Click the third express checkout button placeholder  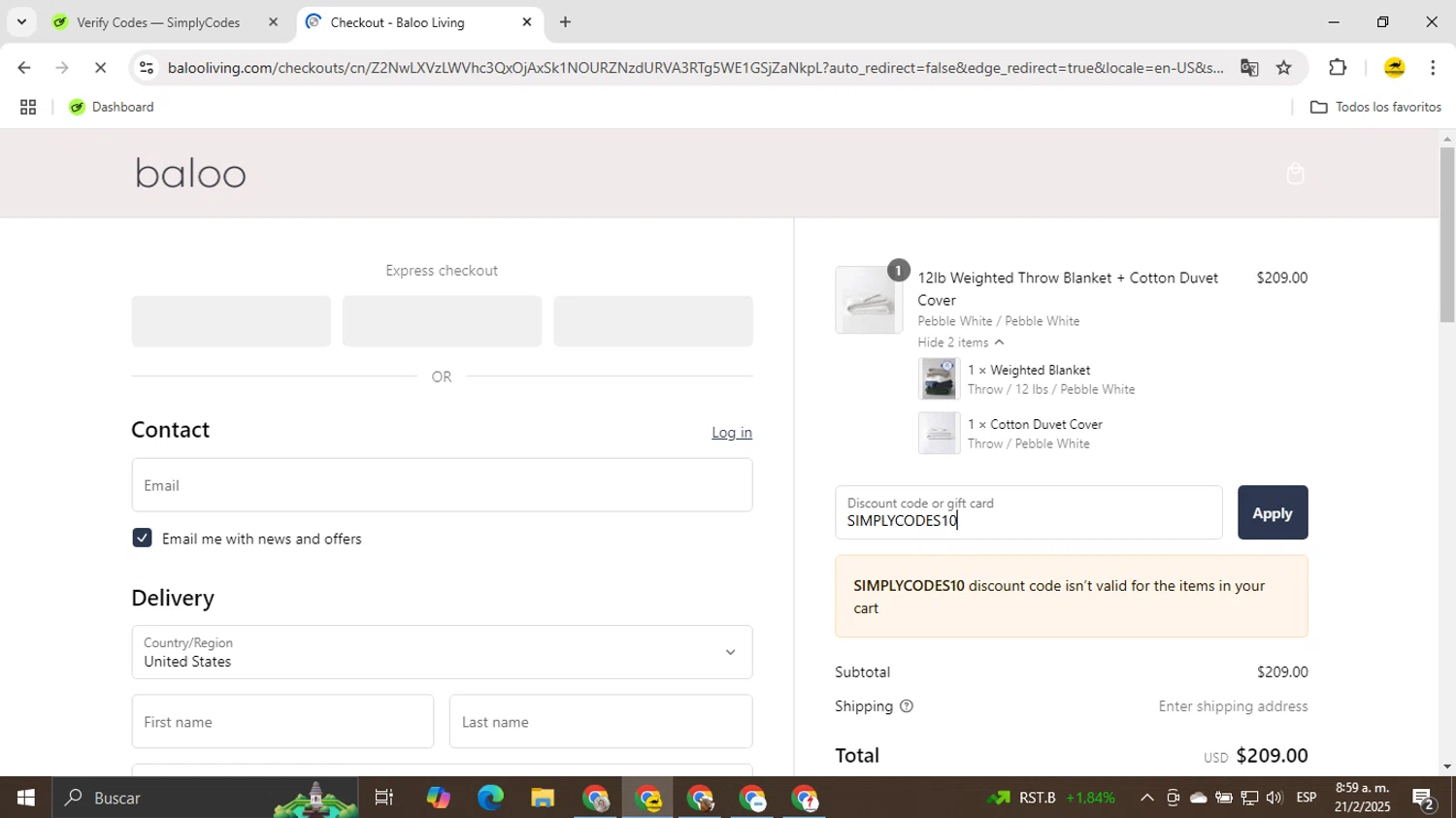[653, 321]
